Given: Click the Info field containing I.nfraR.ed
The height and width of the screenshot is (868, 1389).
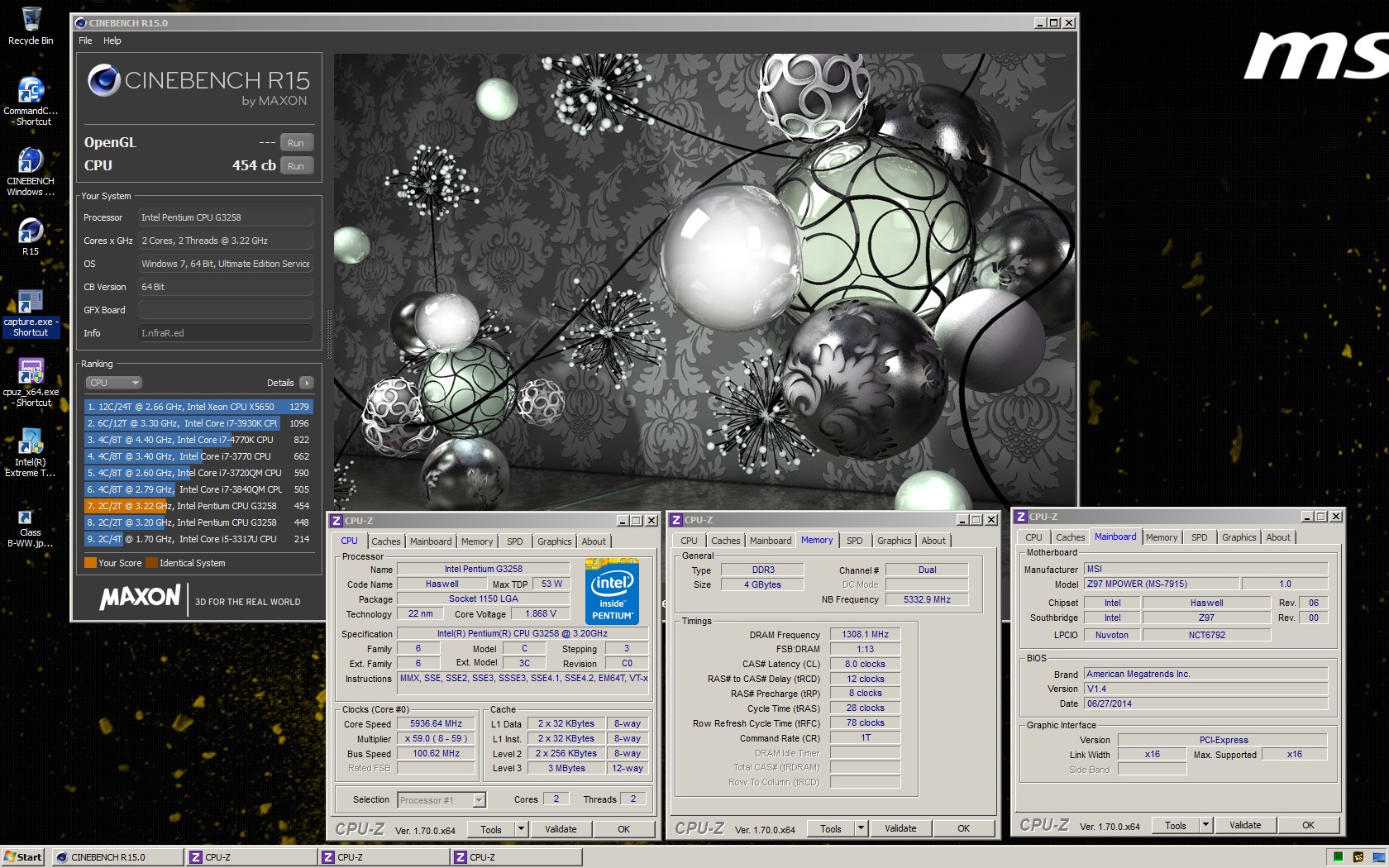Looking at the screenshot, I should coord(226,333).
